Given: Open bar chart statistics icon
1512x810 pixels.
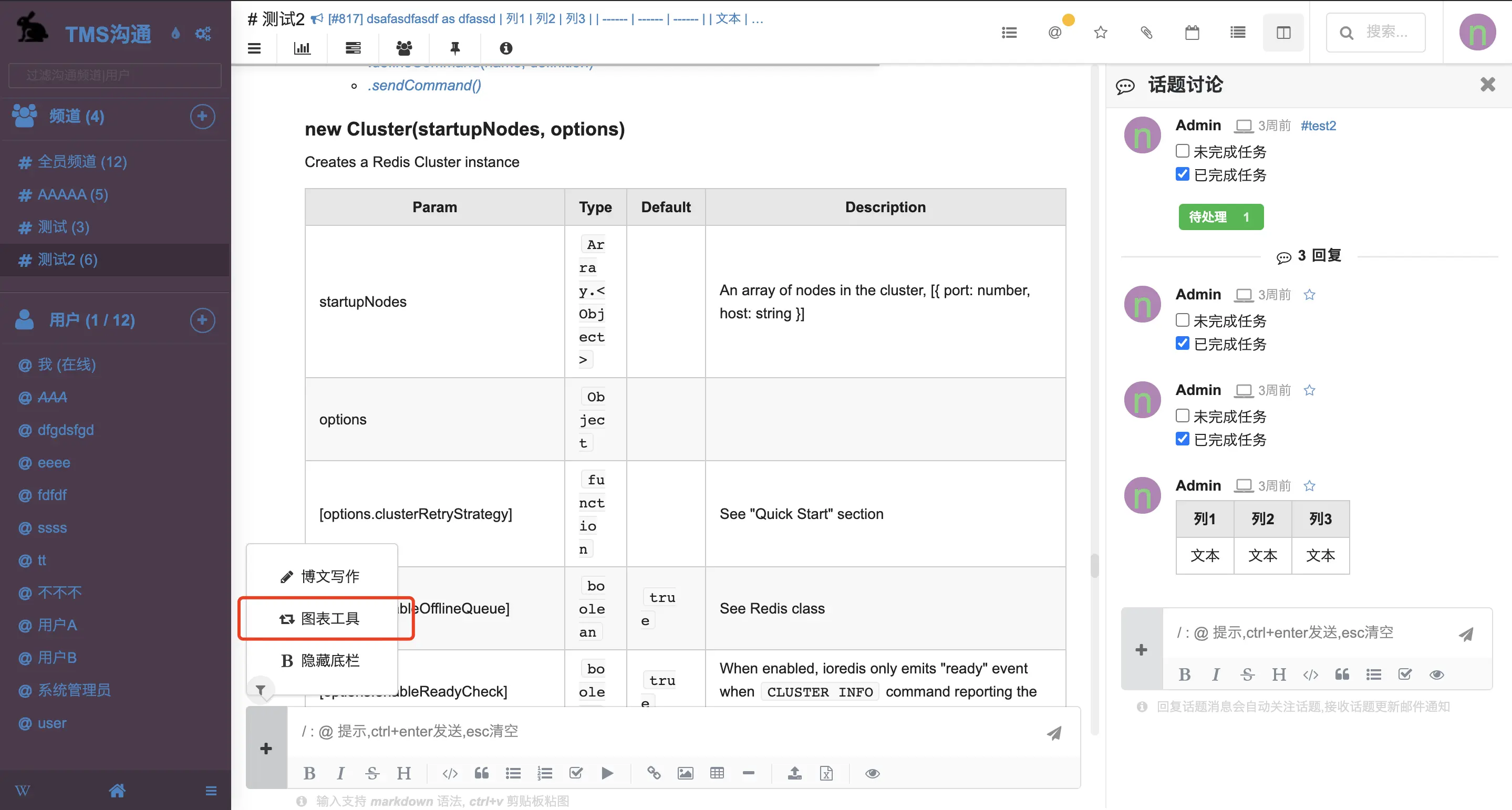Looking at the screenshot, I should click(x=302, y=48).
